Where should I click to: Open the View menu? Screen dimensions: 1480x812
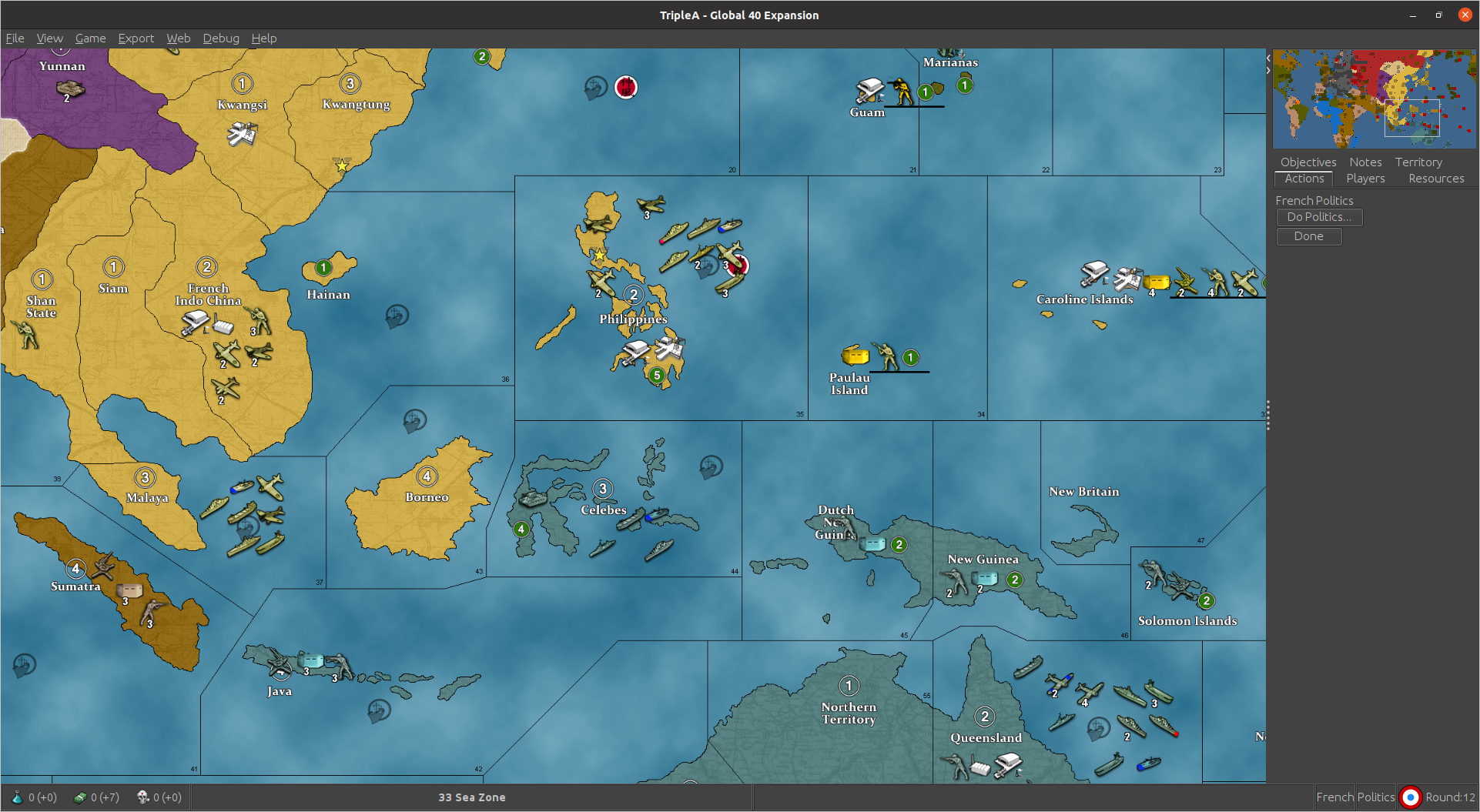coord(49,38)
